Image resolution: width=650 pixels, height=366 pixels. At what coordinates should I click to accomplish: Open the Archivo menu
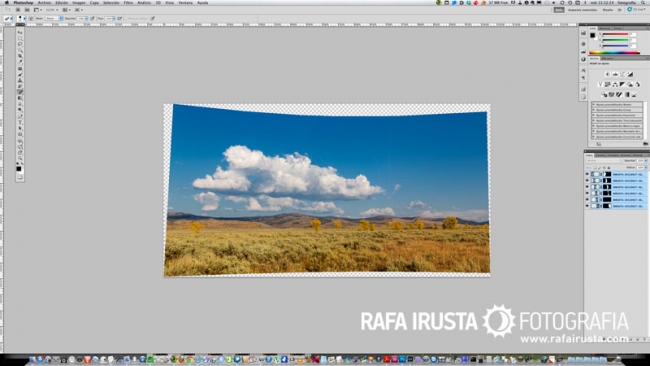click(44, 2)
